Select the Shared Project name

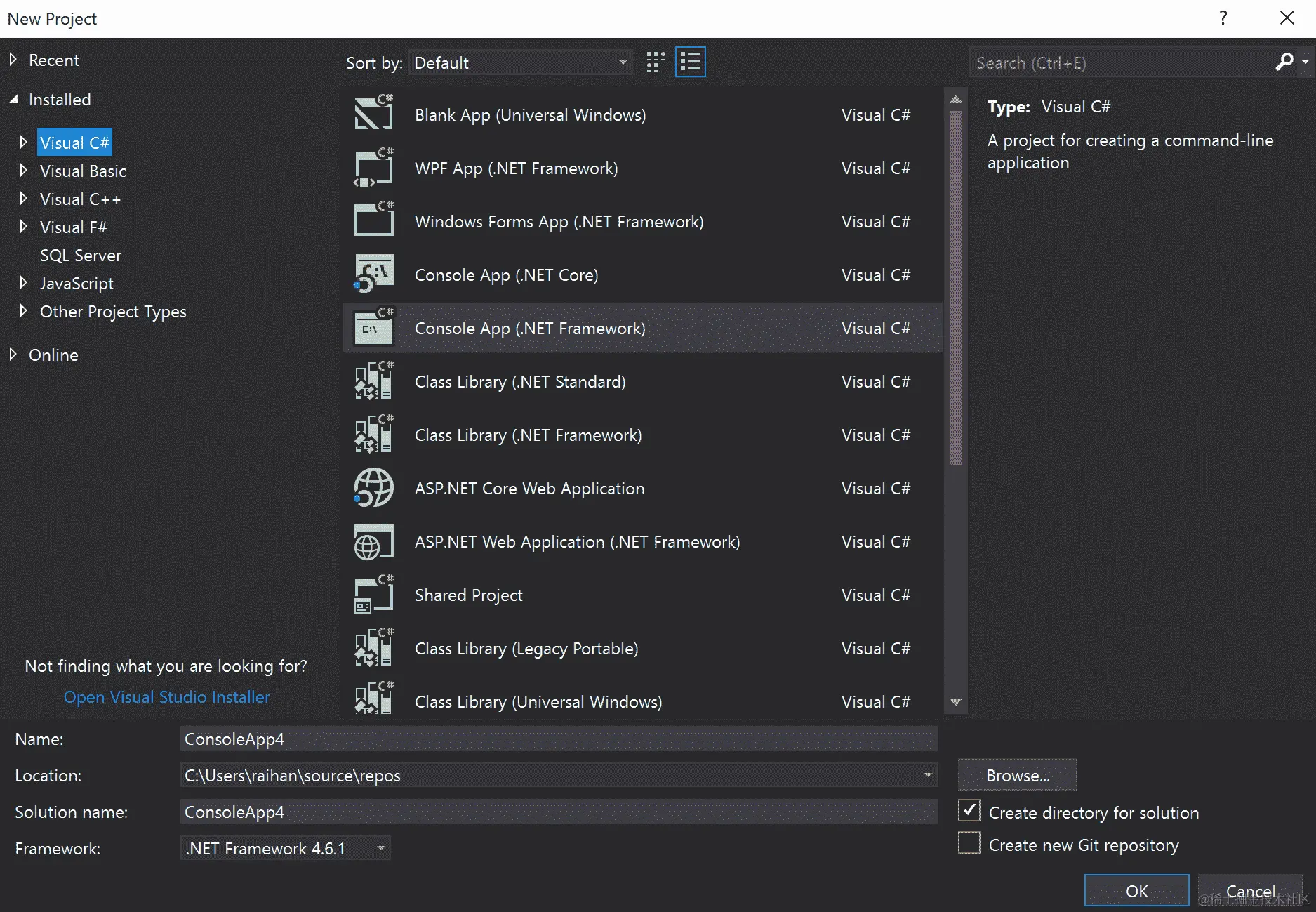468,595
